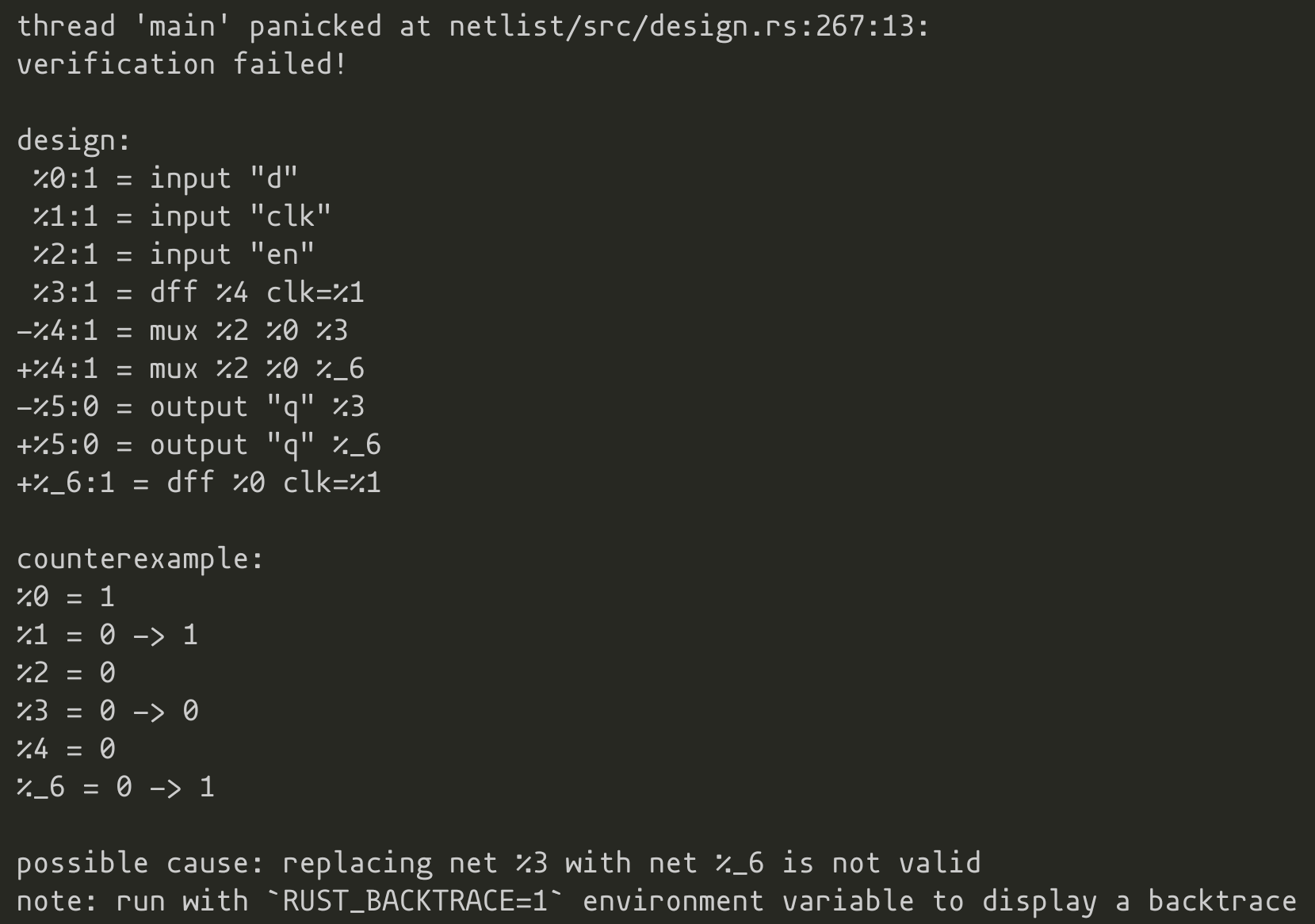Click the line '%3:1 = dff %4 clk=%1'
Image resolution: width=1315 pixels, height=924 pixels.
point(198,292)
